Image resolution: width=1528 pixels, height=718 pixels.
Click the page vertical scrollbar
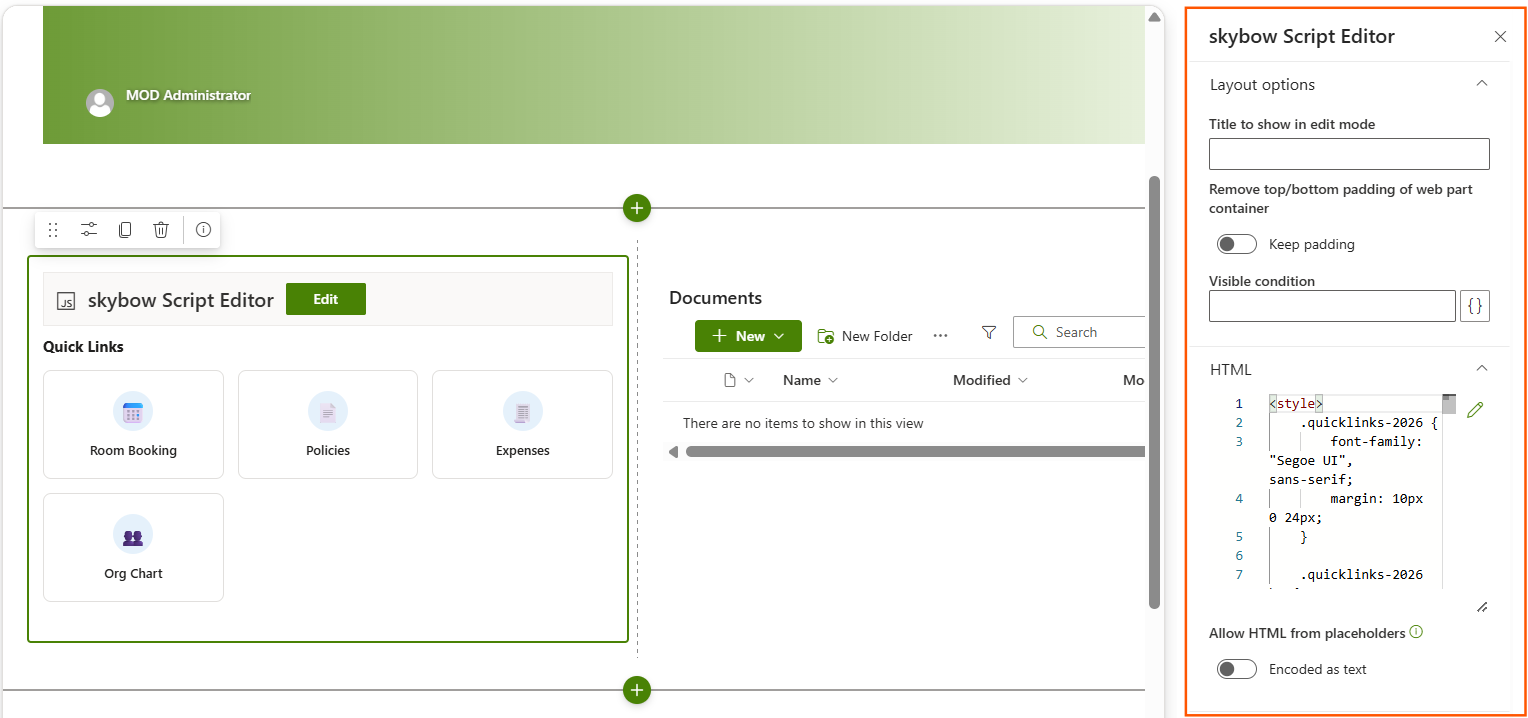(1155, 392)
